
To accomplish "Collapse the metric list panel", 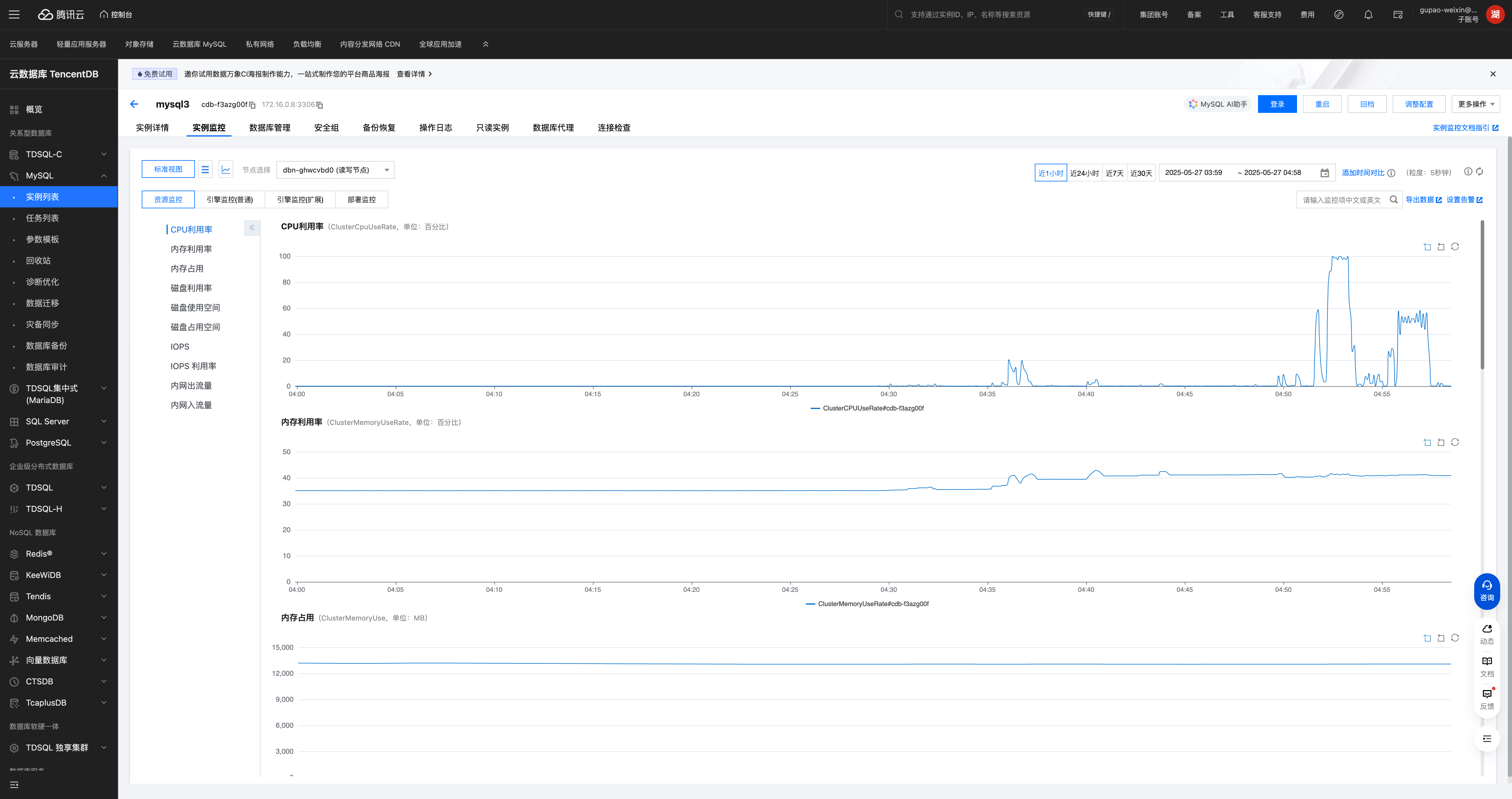I will (x=252, y=228).
